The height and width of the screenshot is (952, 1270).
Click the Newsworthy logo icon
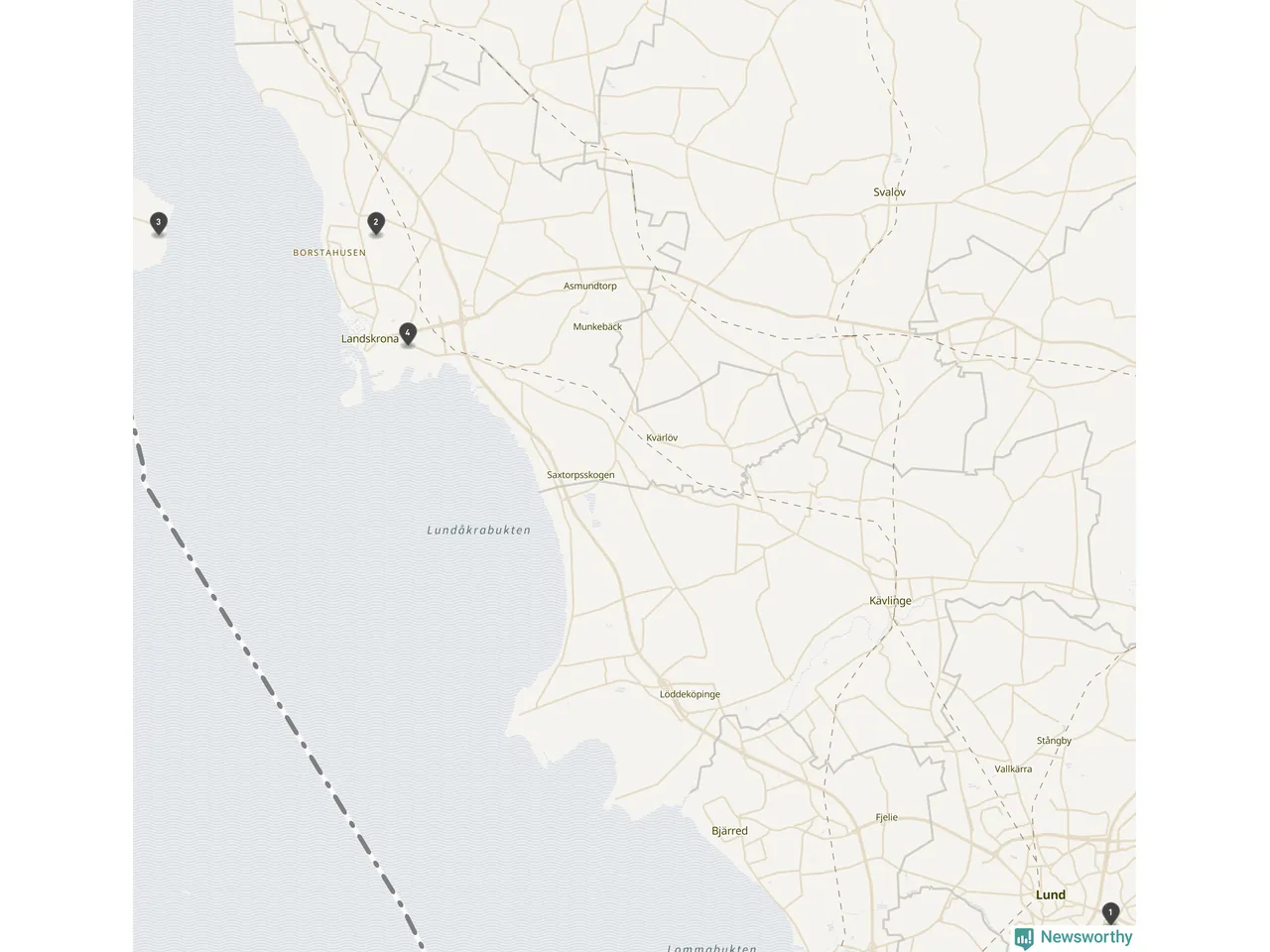tap(1024, 937)
